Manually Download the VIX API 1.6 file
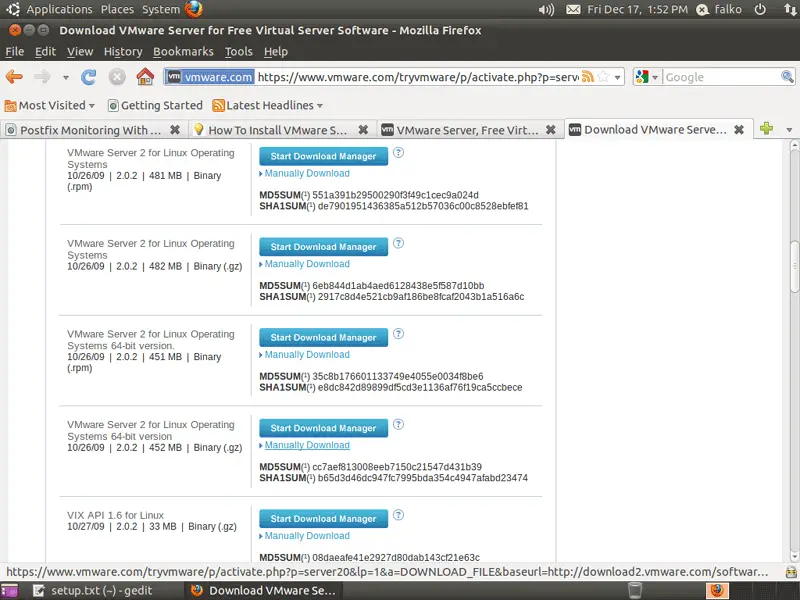The image size is (800, 600). coord(307,536)
